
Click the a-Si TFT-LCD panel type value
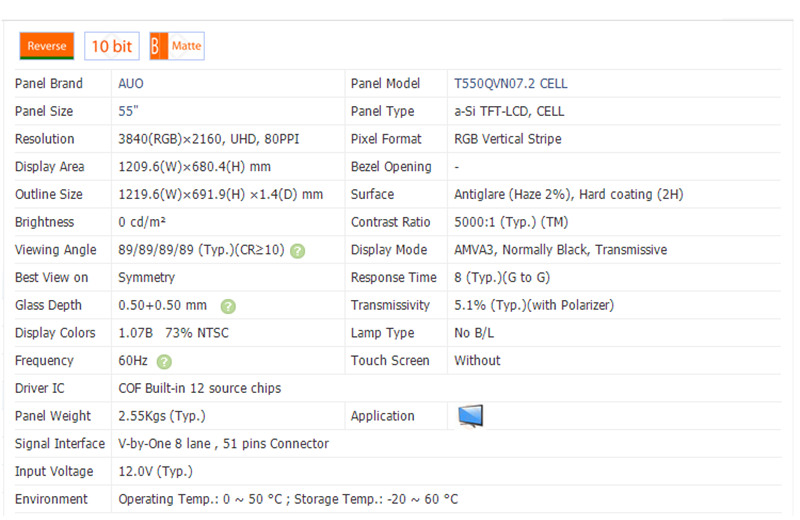coord(508,112)
